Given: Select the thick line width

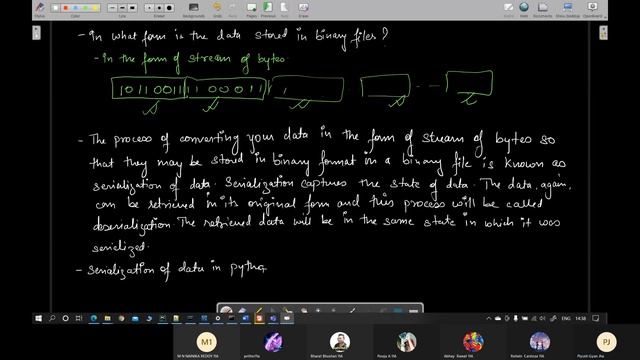Looking at the screenshot, I should coord(132,8).
